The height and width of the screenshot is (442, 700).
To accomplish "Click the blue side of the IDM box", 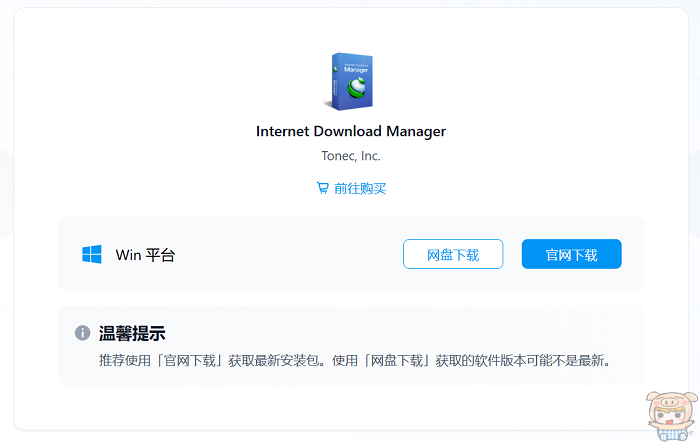I will (332, 82).
